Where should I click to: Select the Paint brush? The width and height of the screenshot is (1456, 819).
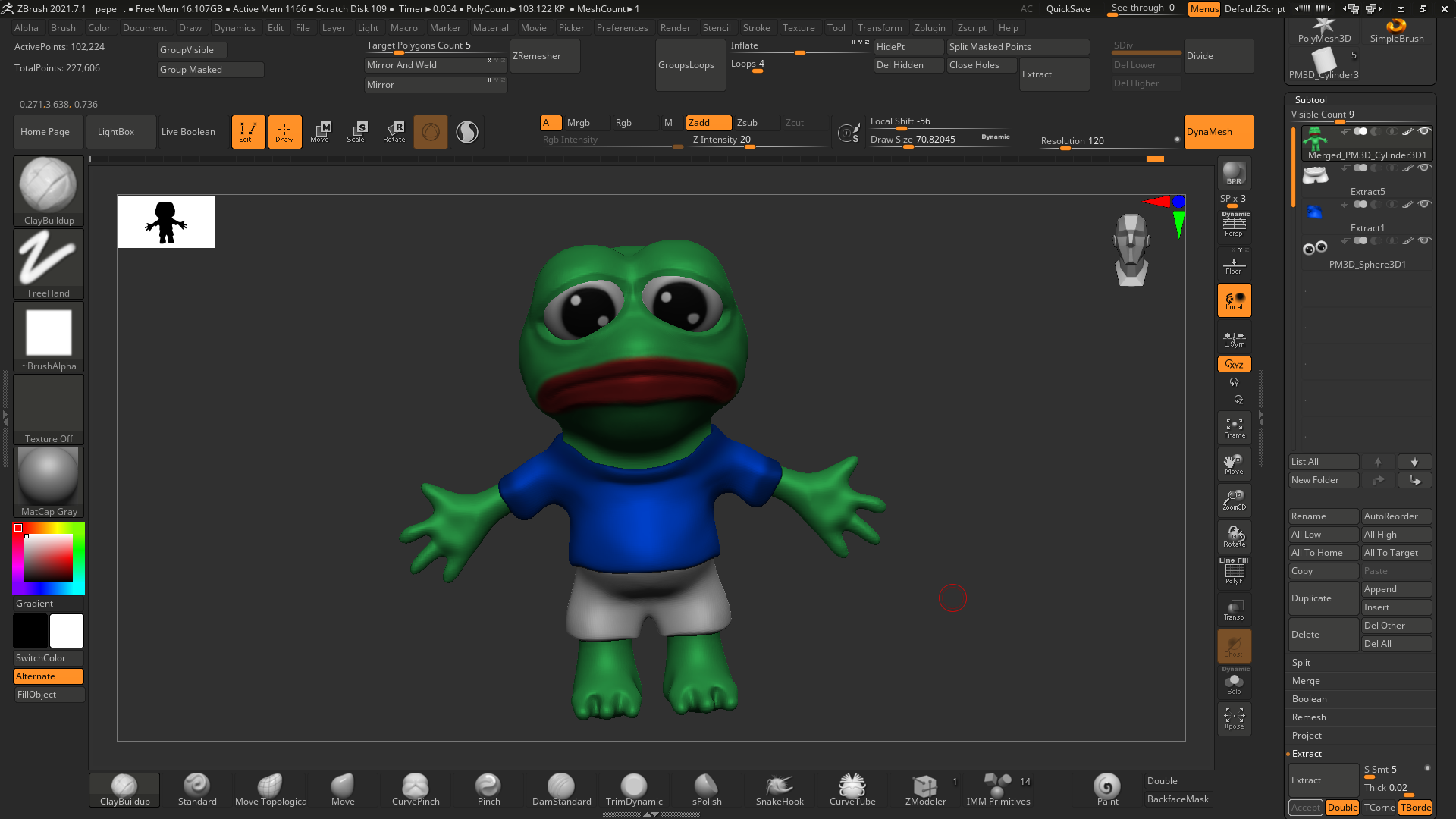(1107, 790)
